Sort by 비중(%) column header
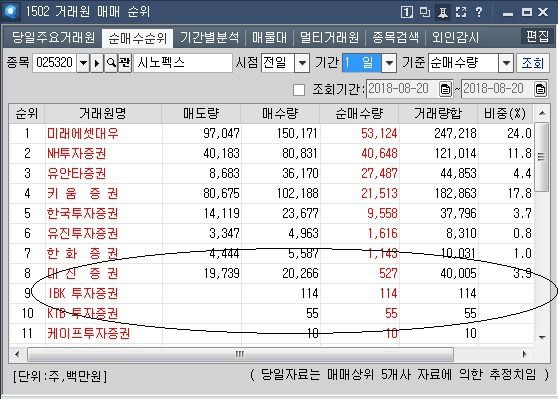The image size is (558, 399). pyautogui.click(x=505, y=114)
